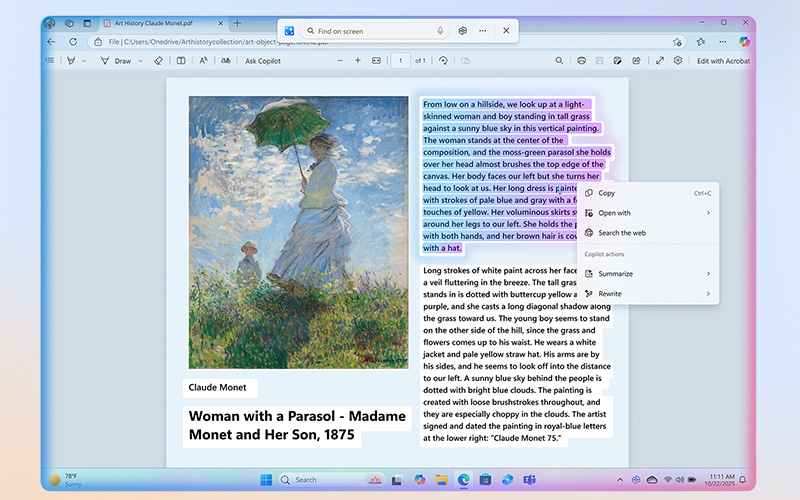The height and width of the screenshot is (500, 800).
Task: Close the Find on screen bar
Action: pos(506,31)
